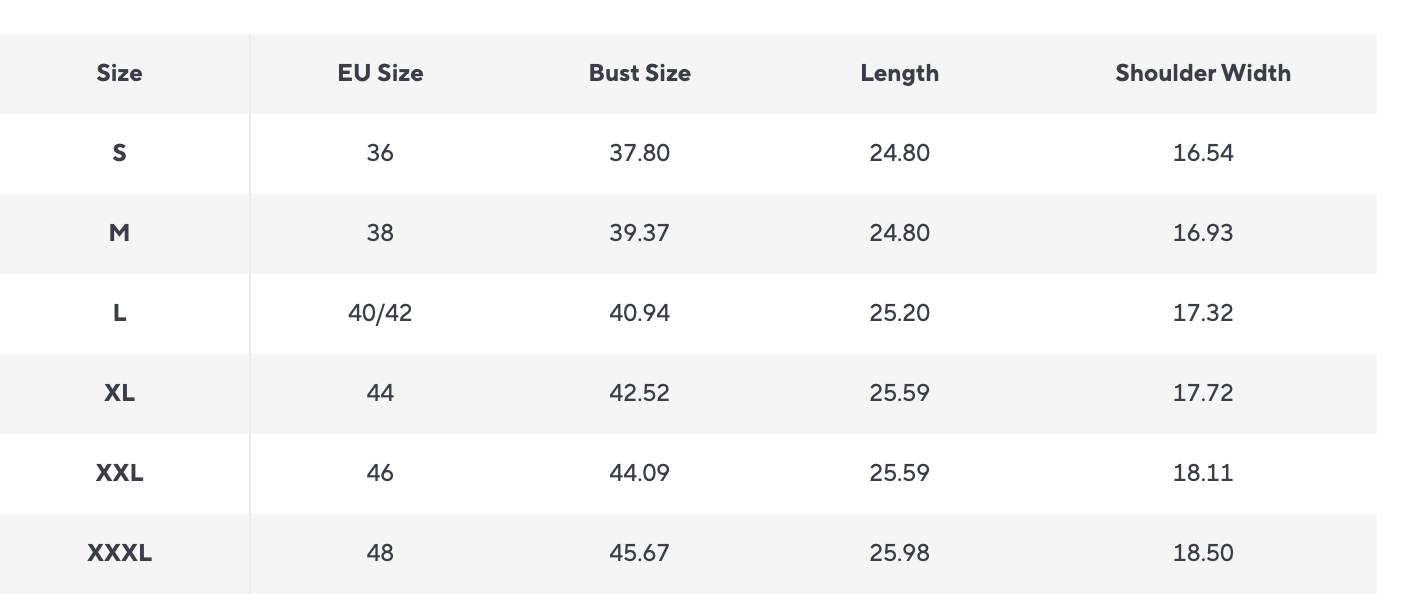Select the Bust Size column header
Screen dimensions: 1410x604
639,73
